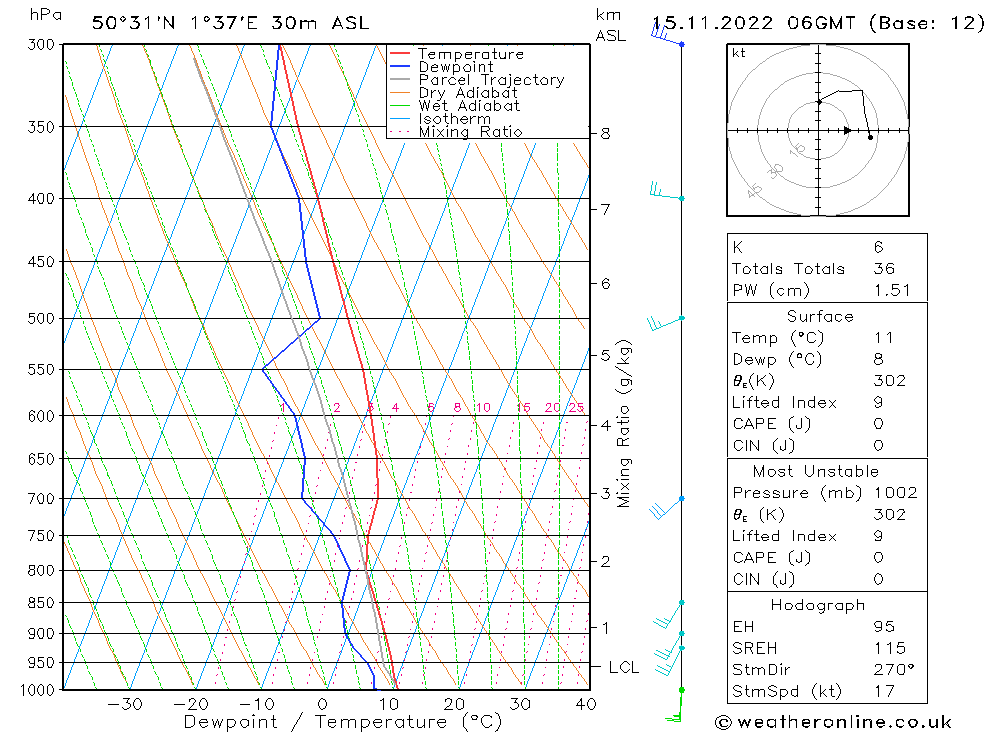Click the Surface Lifted Index label
The image size is (1000, 733).
(784, 403)
